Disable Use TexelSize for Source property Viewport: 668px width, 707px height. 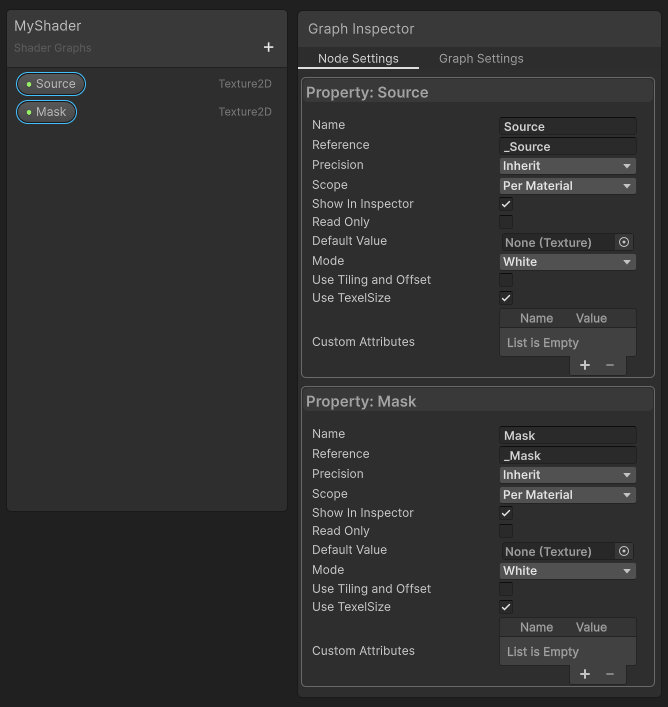(506, 298)
